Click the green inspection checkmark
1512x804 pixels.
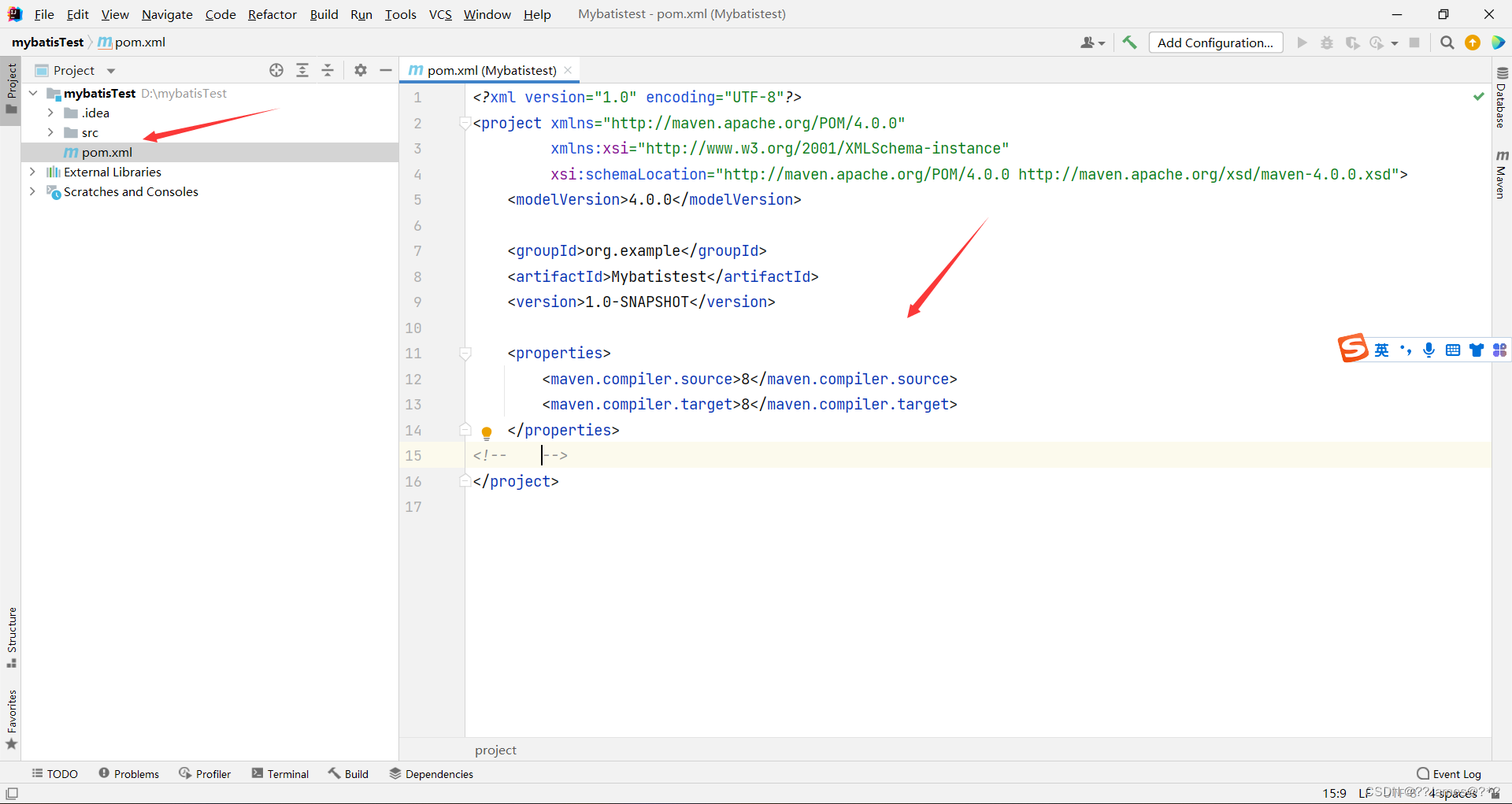1479,96
